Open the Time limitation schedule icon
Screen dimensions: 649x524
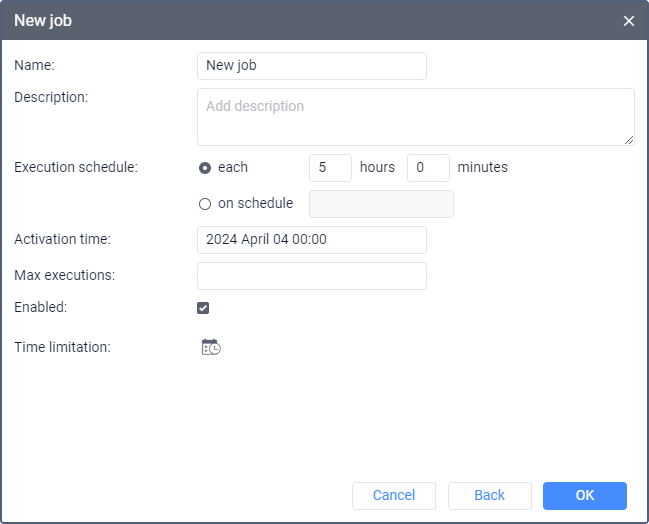(x=211, y=347)
